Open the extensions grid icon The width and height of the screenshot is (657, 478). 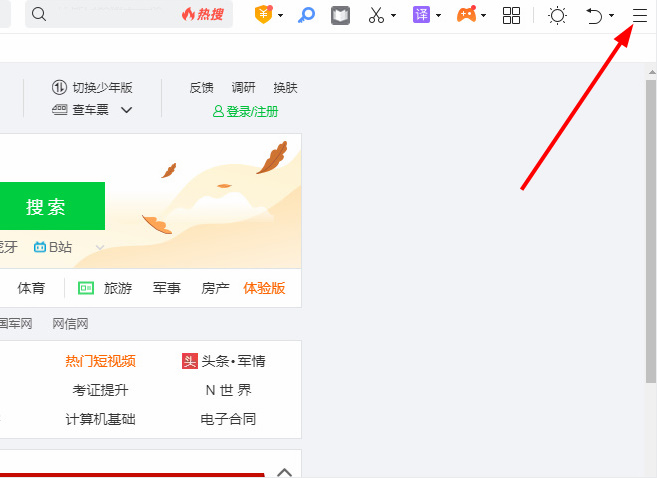pyautogui.click(x=511, y=16)
